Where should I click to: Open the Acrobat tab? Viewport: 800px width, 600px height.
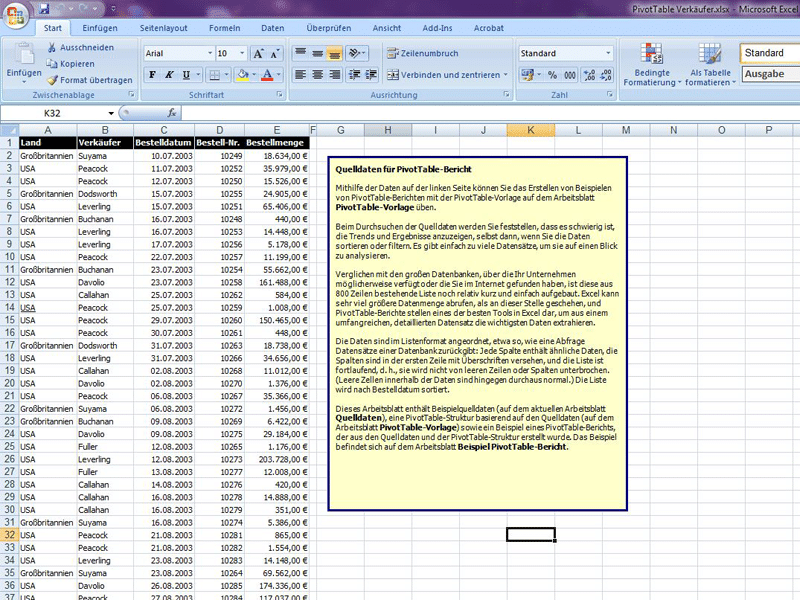point(489,28)
